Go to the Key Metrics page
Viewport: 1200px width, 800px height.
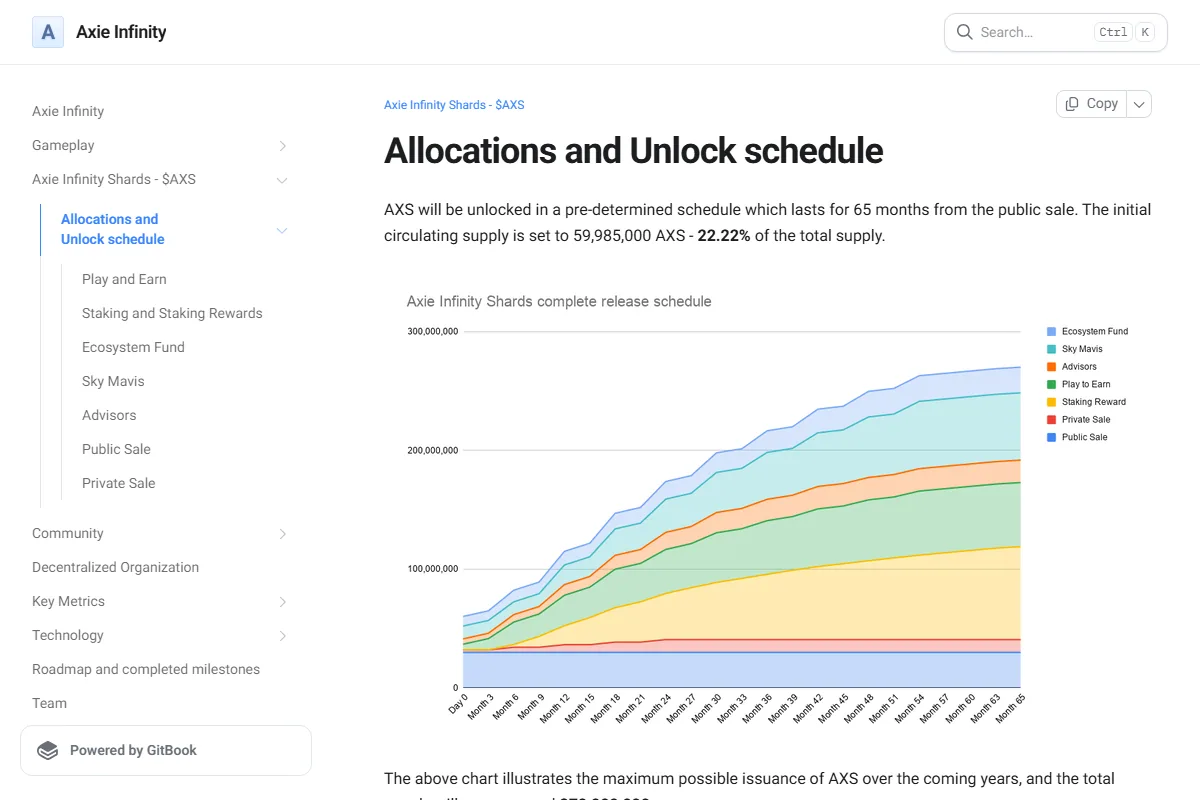click(68, 601)
